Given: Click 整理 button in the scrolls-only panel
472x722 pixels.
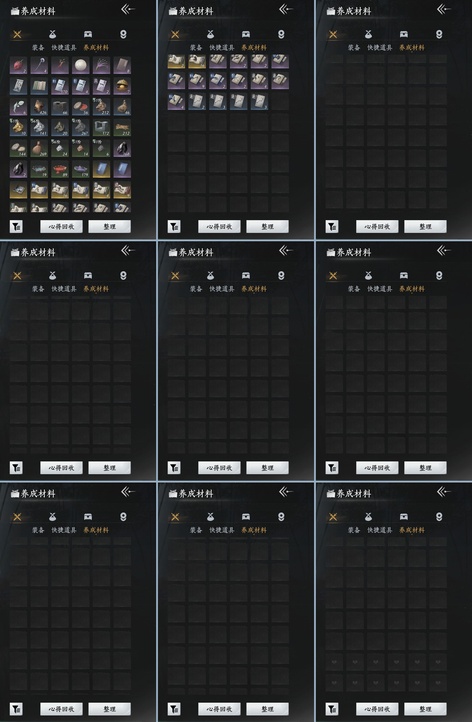Looking at the screenshot, I should pyautogui.click(x=268, y=226).
